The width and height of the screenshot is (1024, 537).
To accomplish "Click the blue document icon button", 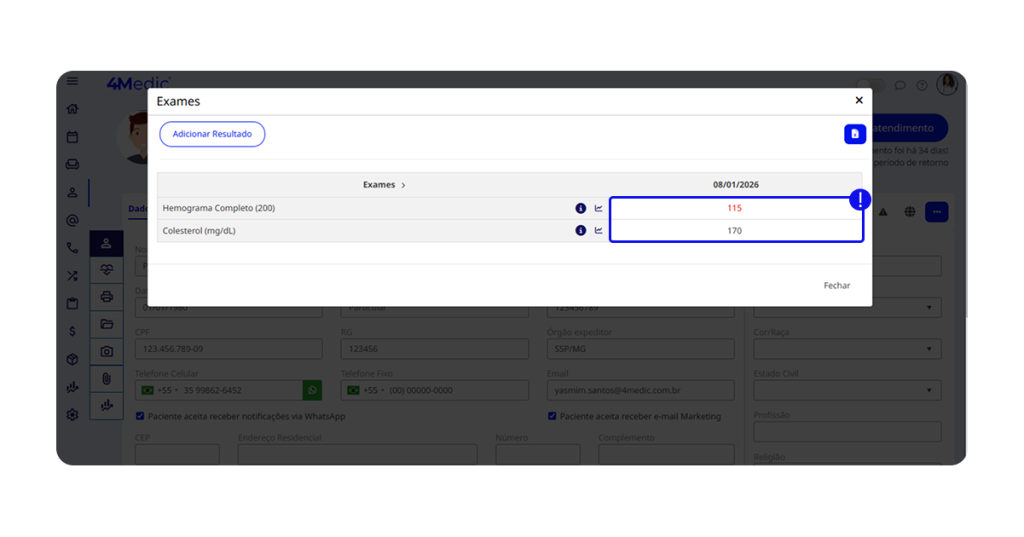I will coord(854,134).
